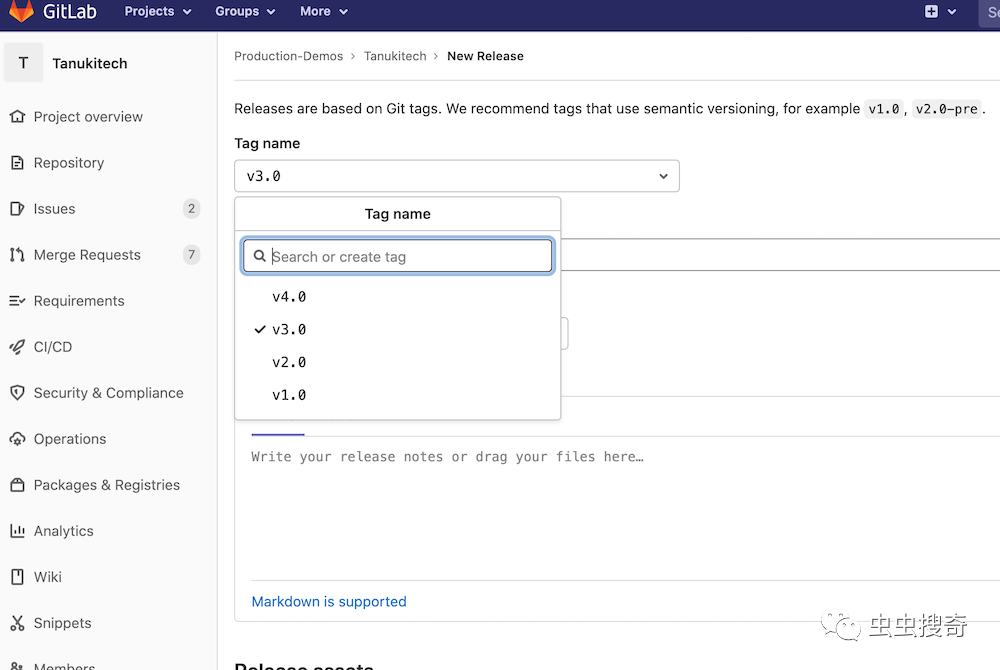Screen dimensions: 1000x670
Task: Click the CI/CD rocket icon
Action: 17,347
